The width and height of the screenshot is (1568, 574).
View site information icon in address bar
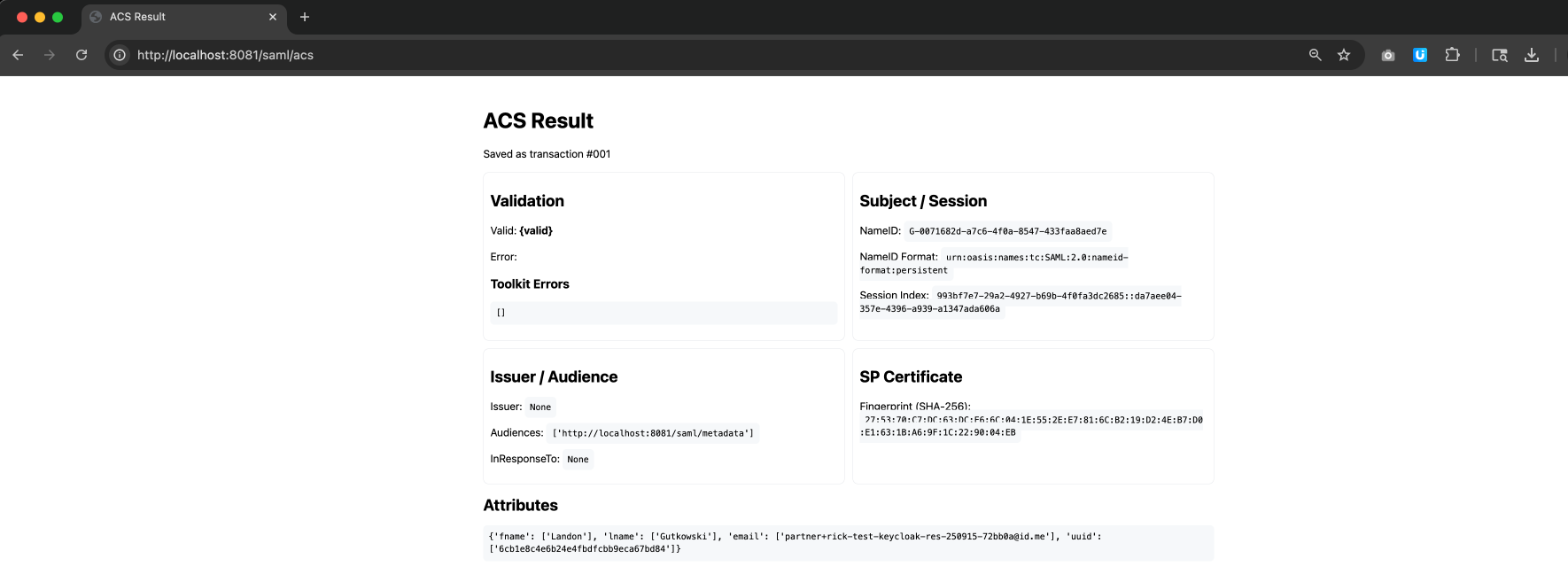point(120,55)
